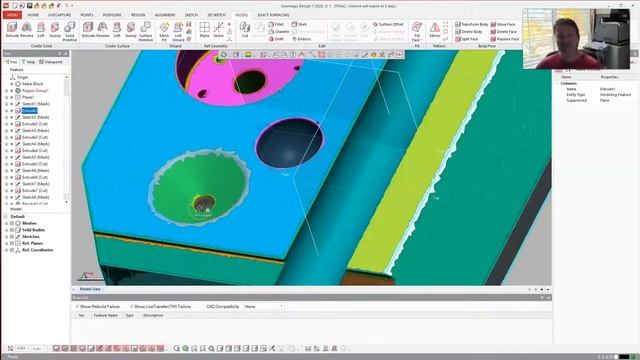Apply the Fillet tool

click(x=276, y=24)
